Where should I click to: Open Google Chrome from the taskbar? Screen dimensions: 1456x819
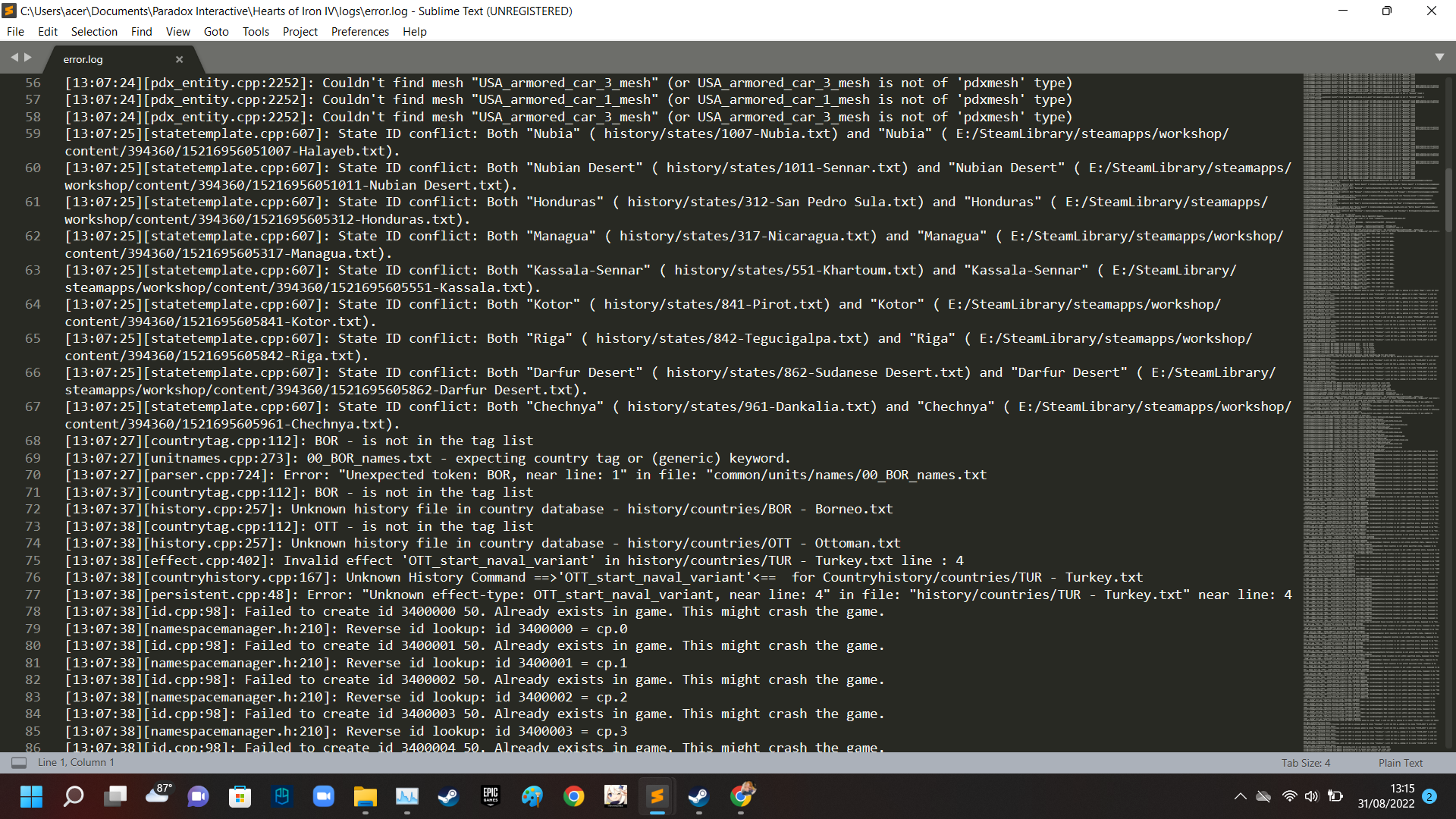coord(574,796)
